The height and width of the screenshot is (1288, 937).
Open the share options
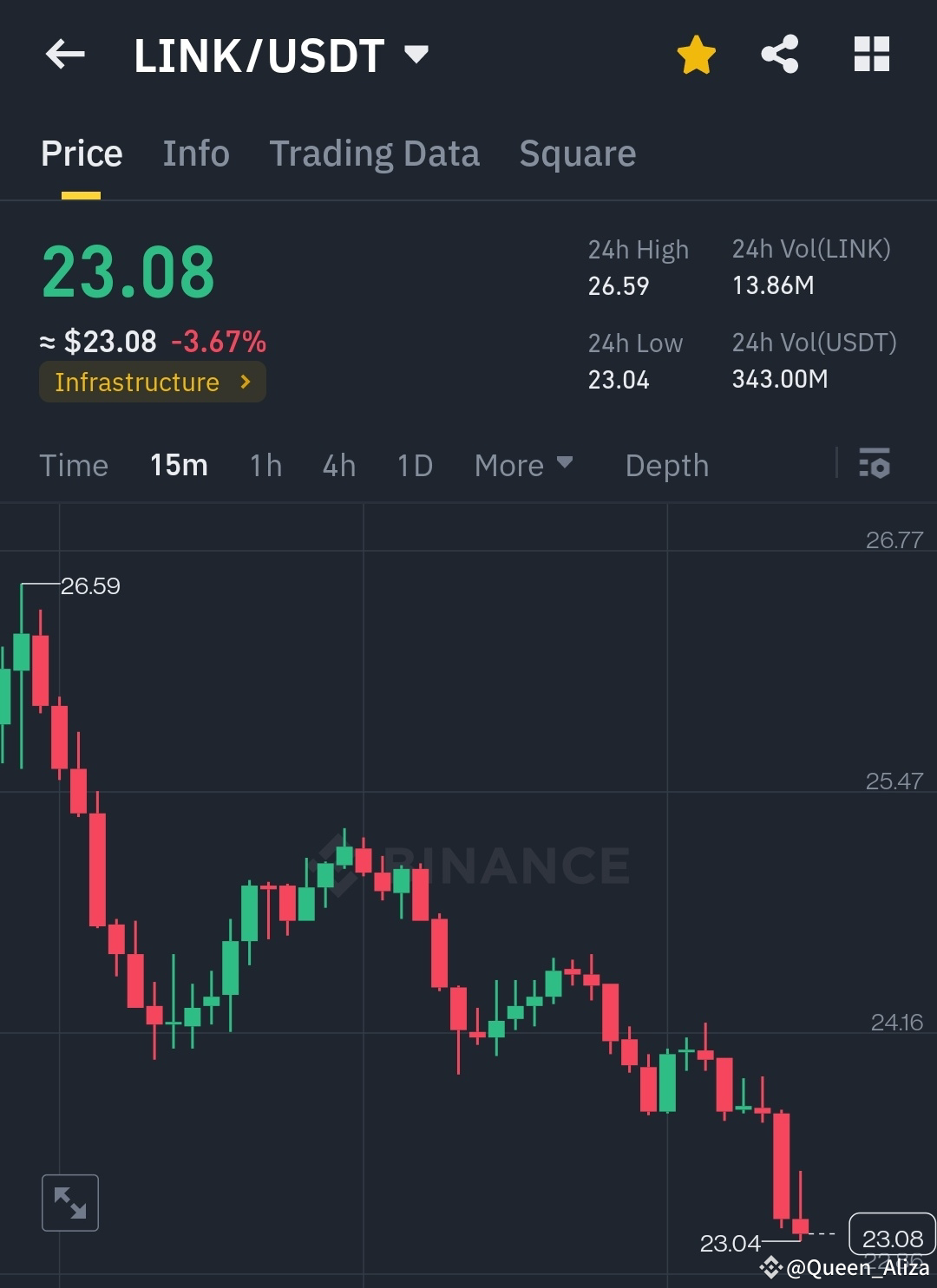779,54
